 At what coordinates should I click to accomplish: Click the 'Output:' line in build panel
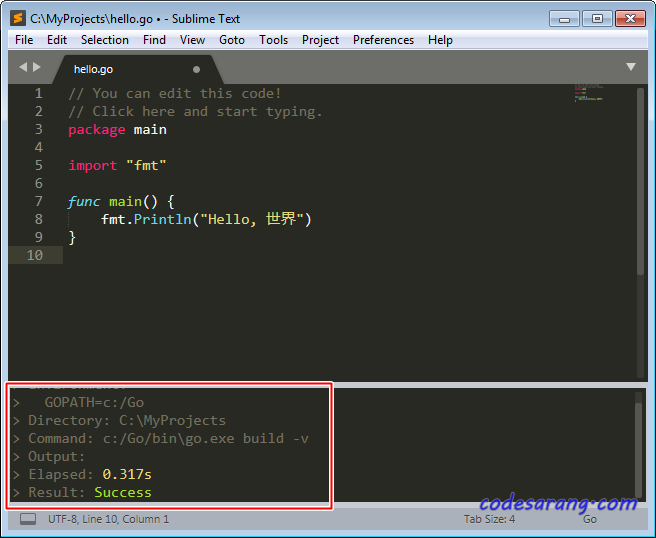click(x=56, y=456)
